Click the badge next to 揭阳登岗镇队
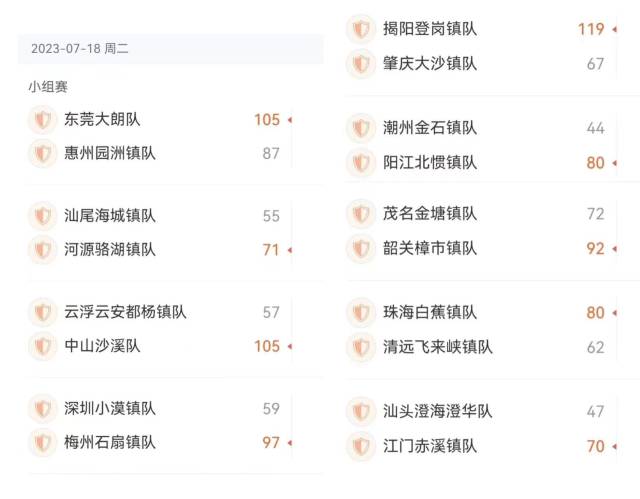This screenshot has height=499, width=640. tap(361, 29)
